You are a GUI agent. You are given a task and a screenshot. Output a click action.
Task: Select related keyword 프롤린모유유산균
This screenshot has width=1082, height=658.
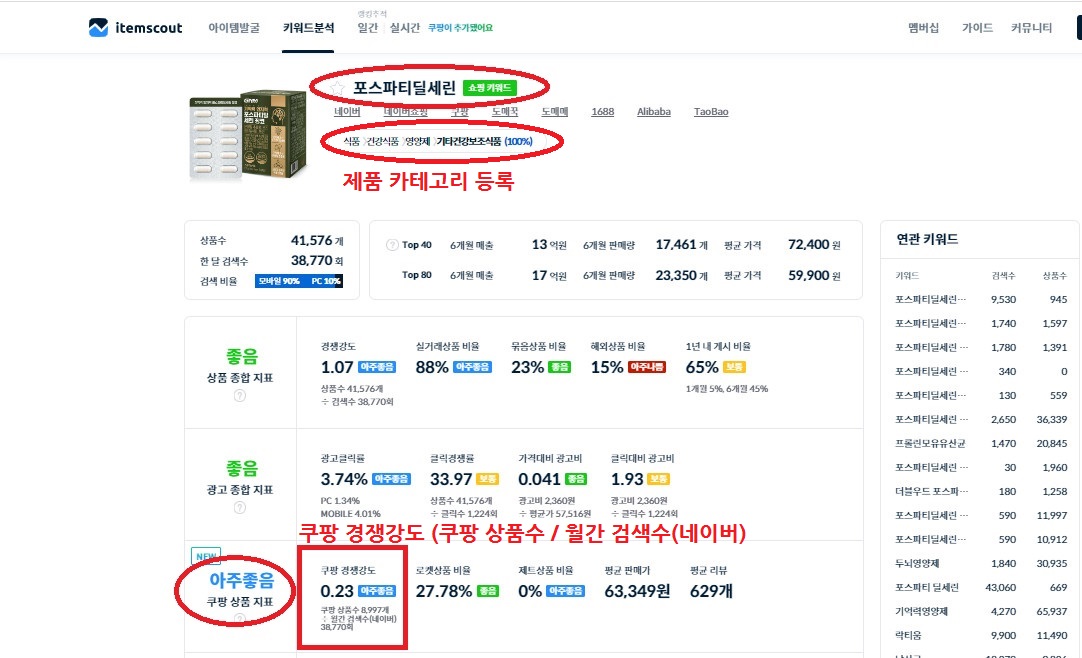(x=930, y=443)
